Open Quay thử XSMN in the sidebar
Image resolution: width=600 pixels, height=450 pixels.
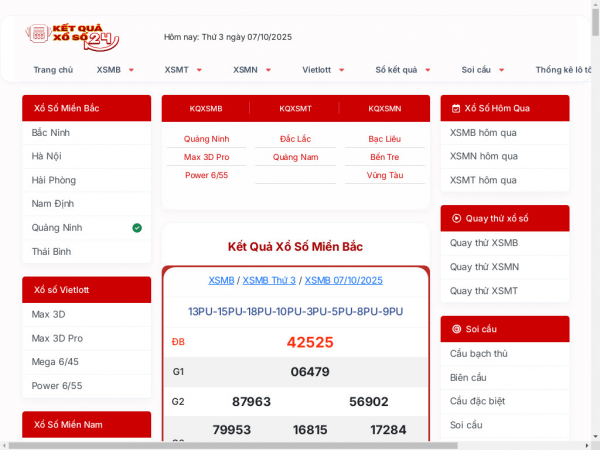[484, 266]
